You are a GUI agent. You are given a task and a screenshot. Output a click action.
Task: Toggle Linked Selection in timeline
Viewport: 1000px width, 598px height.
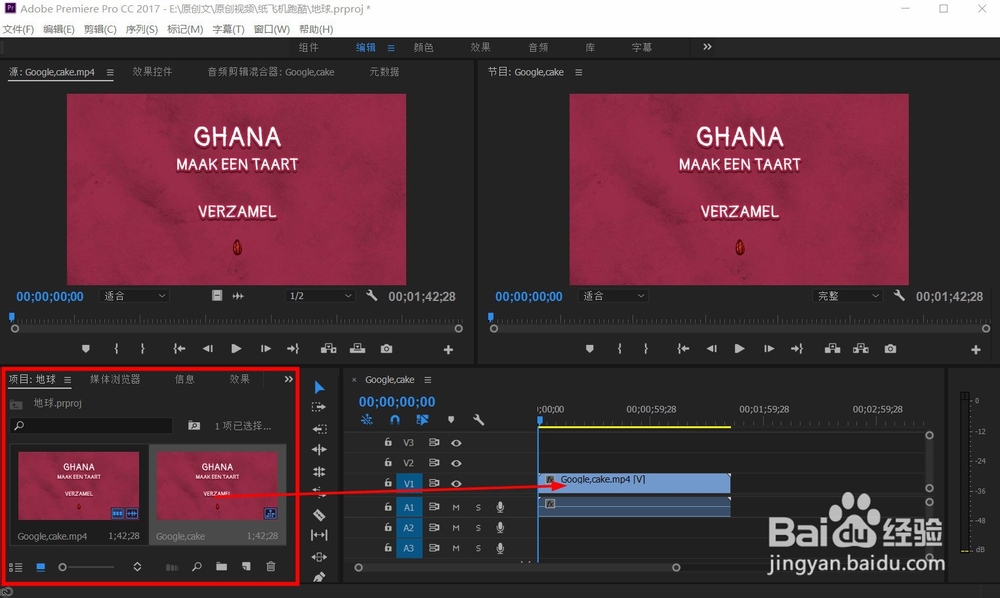[422, 419]
